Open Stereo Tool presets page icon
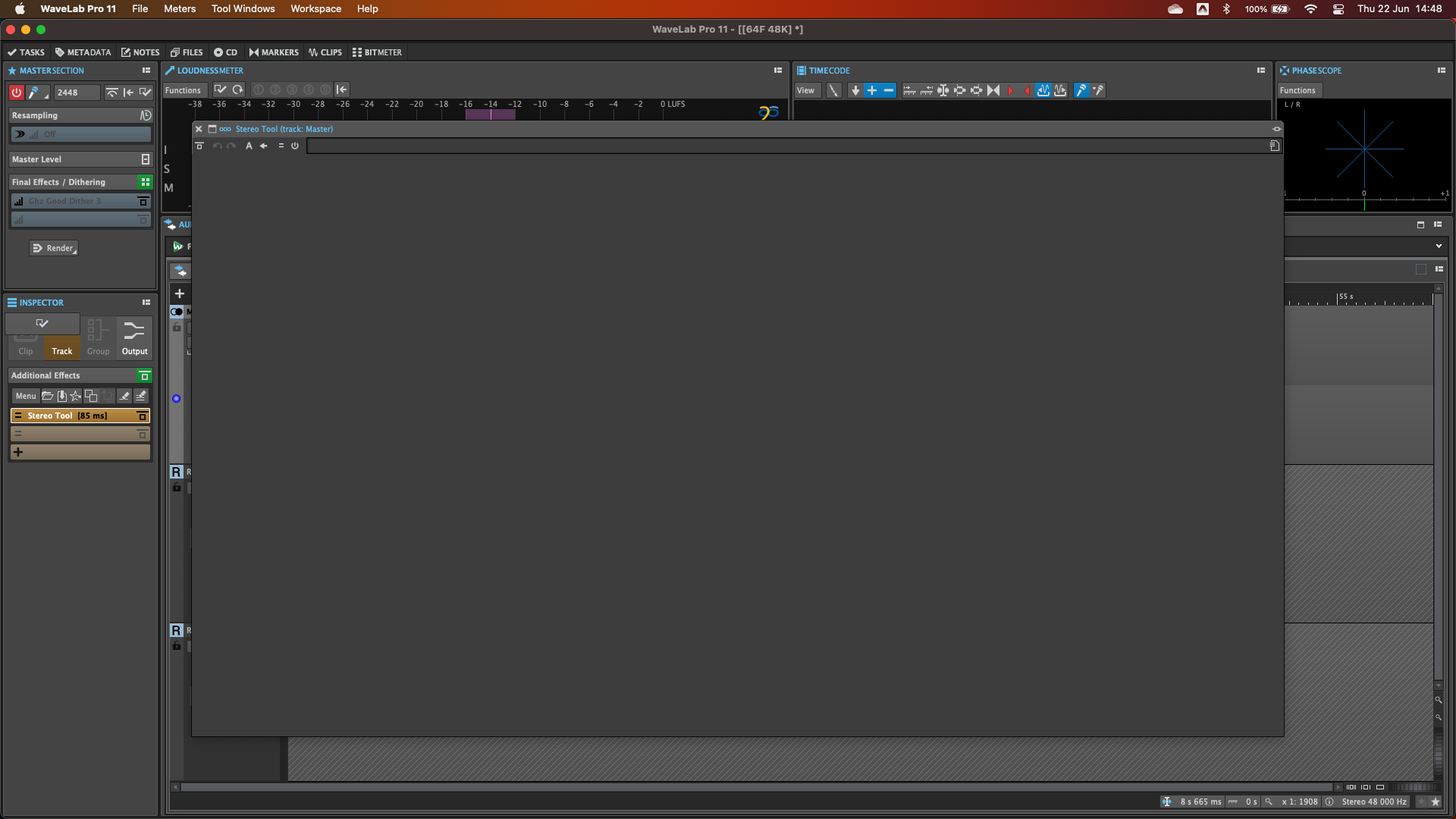 1275,146
